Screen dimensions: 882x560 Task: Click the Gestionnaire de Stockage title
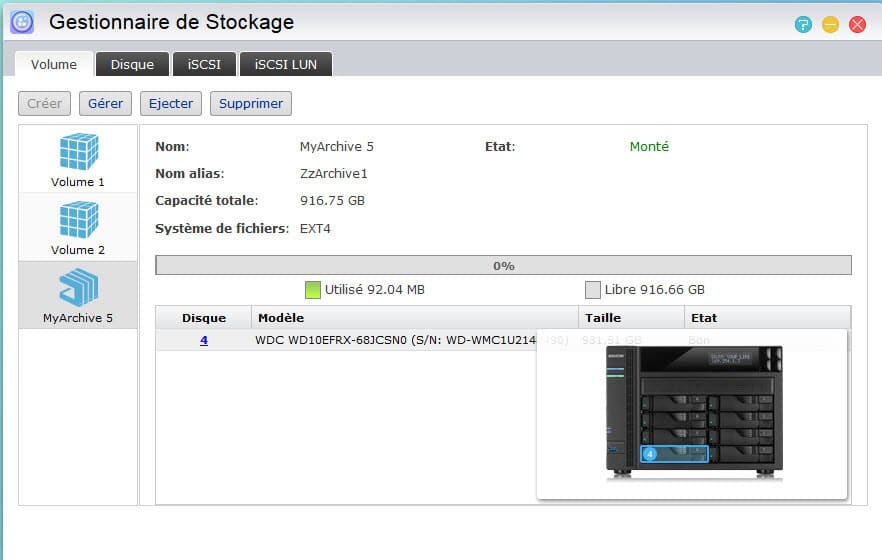[172, 22]
